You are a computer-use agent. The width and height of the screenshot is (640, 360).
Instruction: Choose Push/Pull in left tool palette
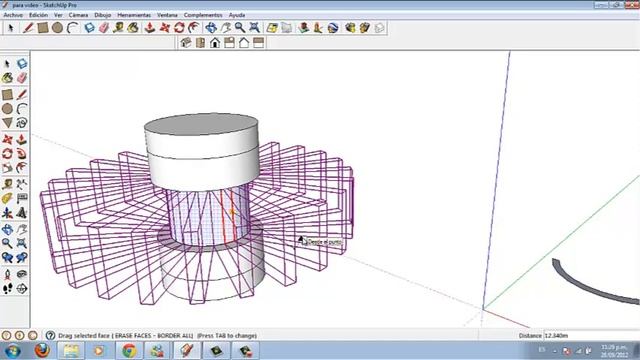(22, 140)
